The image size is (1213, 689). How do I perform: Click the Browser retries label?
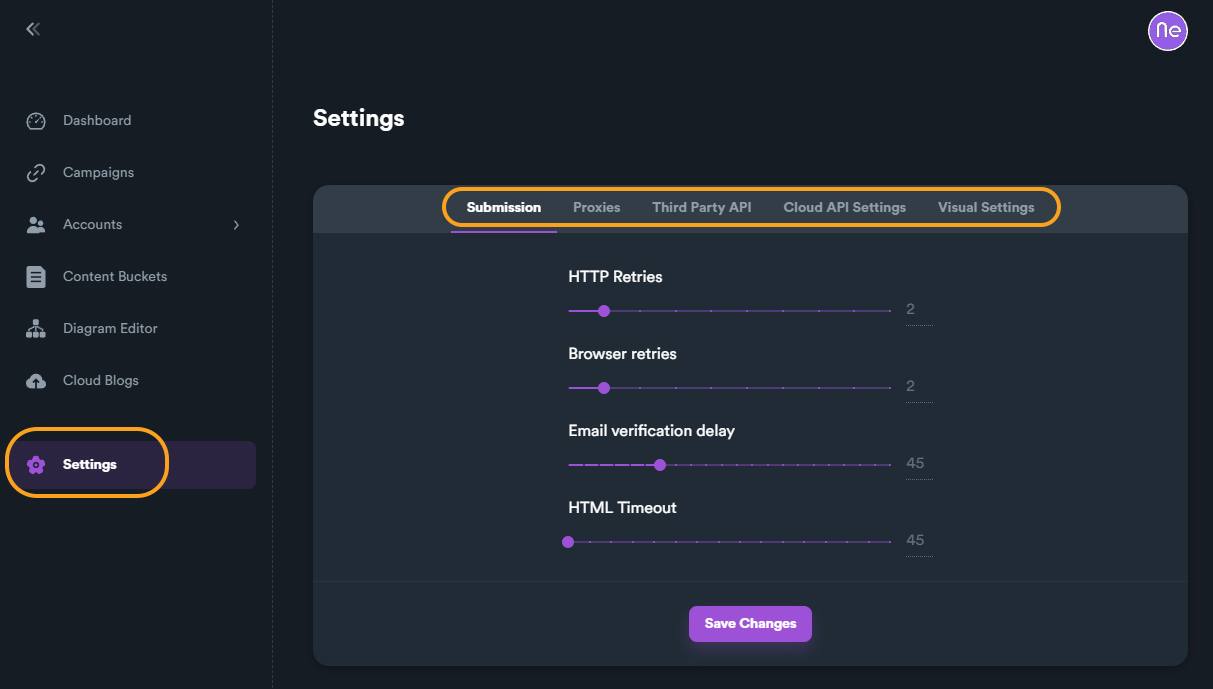click(622, 354)
